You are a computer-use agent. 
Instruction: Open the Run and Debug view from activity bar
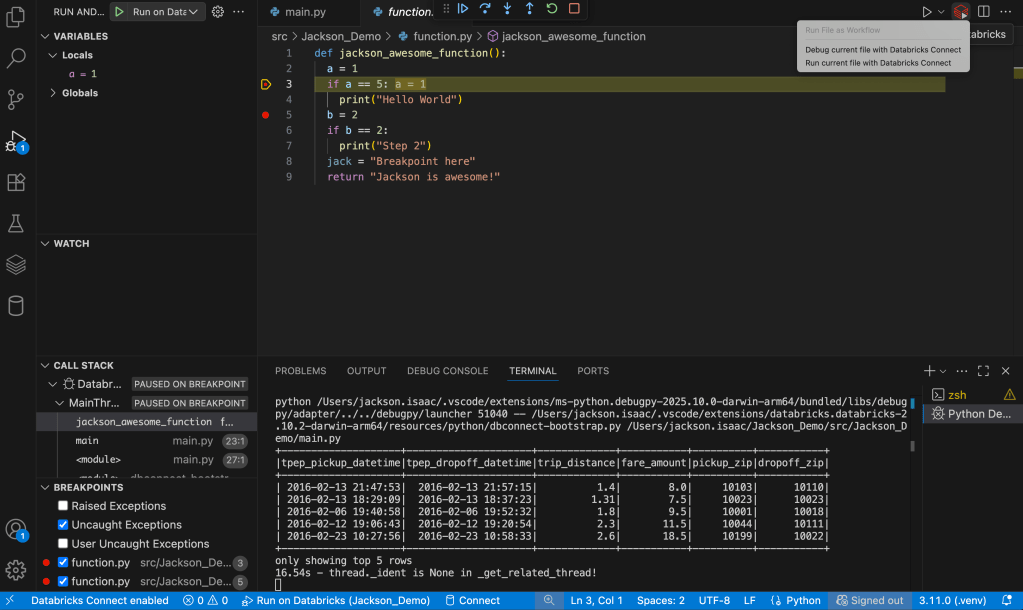[x=14, y=140]
